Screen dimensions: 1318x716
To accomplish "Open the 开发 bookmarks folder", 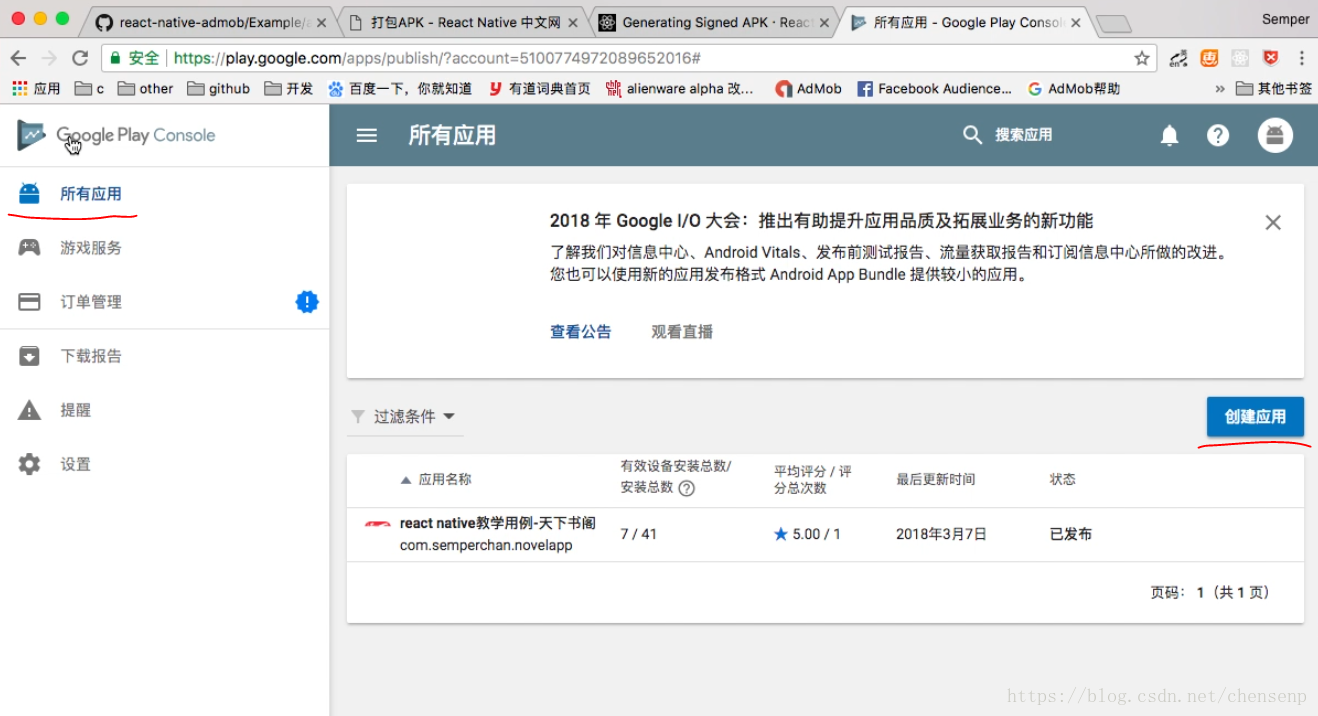I will coord(289,89).
